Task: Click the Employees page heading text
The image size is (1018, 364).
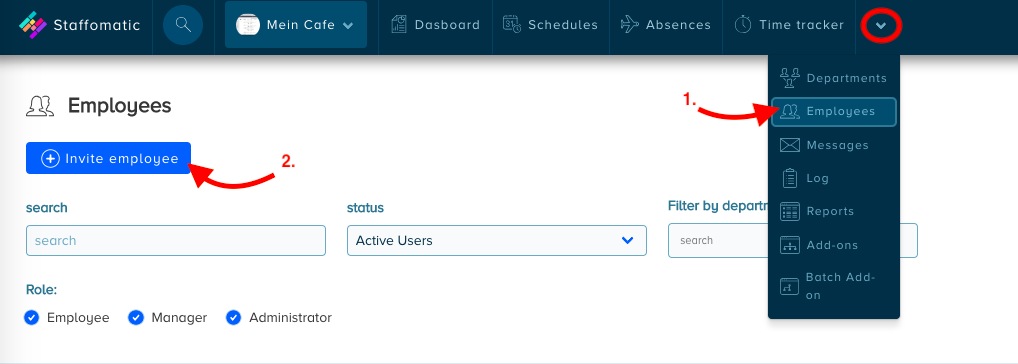Action: coord(119,106)
